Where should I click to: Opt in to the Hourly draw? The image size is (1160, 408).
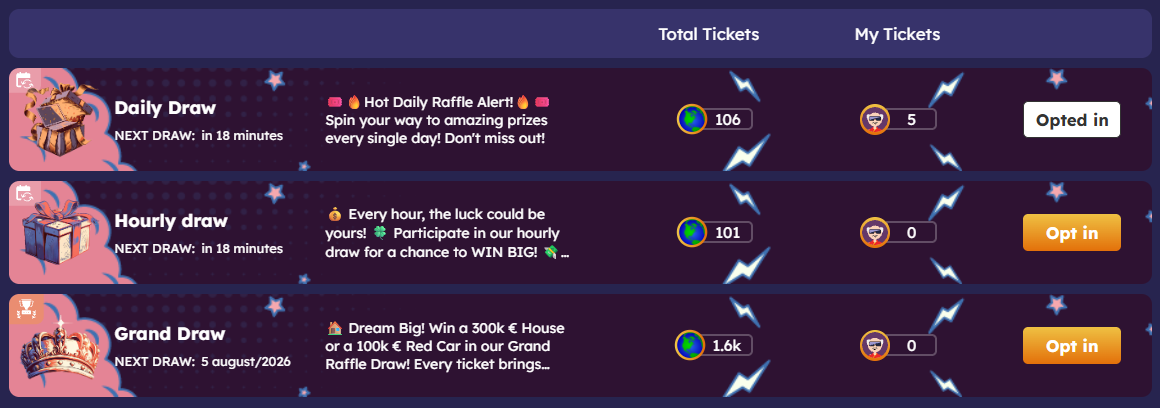1071,233
